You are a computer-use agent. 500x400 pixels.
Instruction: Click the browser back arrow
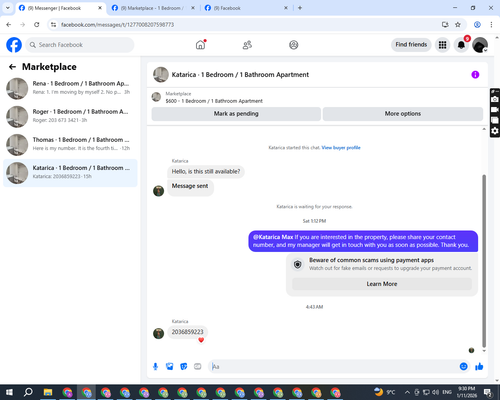coord(9,25)
